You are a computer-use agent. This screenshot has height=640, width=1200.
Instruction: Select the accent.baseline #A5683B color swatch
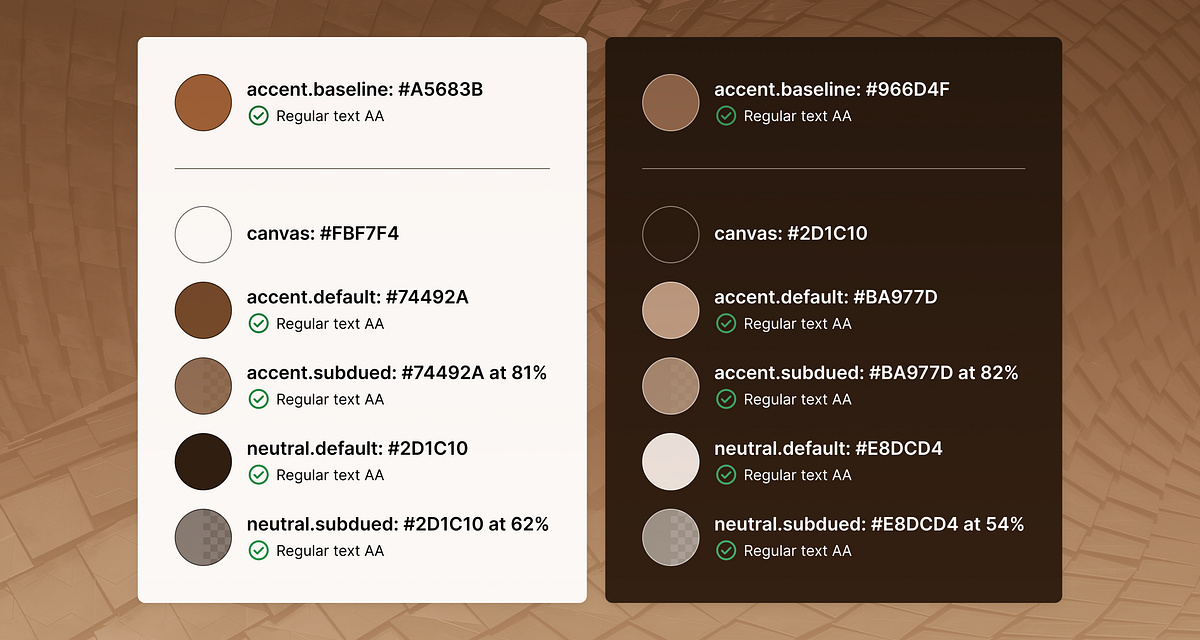click(203, 102)
